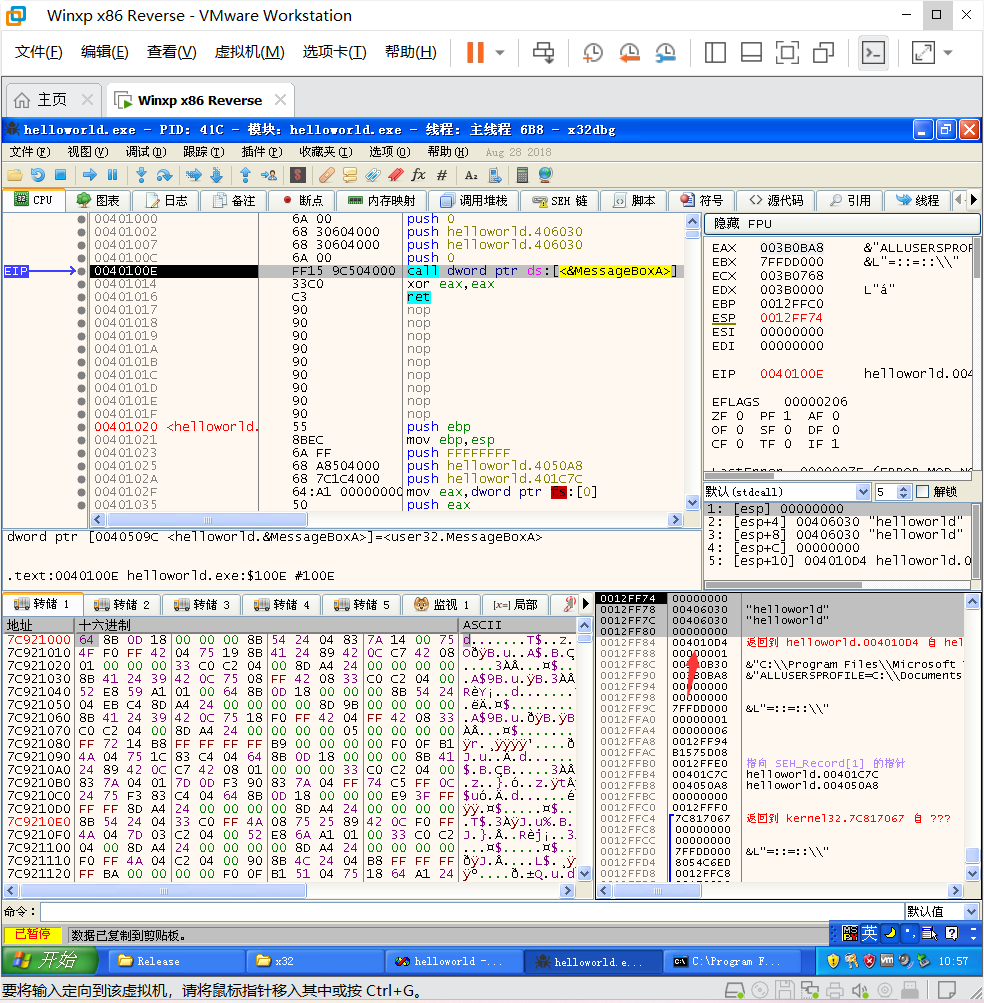Click the 开始 Start button
Viewport: 984px width, 1003px height.
pos(49,960)
